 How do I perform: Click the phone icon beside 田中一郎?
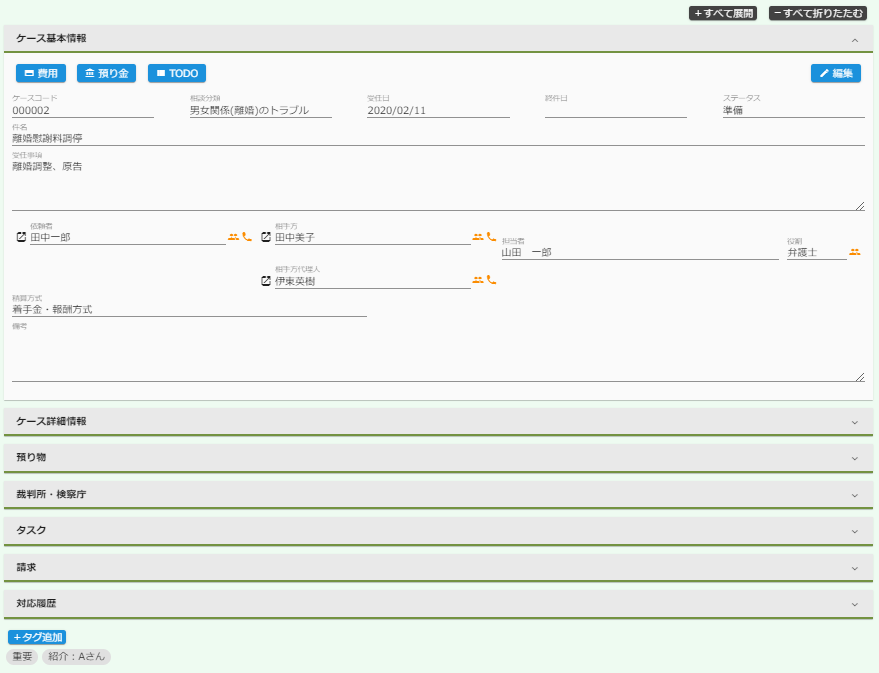tap(247, 237)
